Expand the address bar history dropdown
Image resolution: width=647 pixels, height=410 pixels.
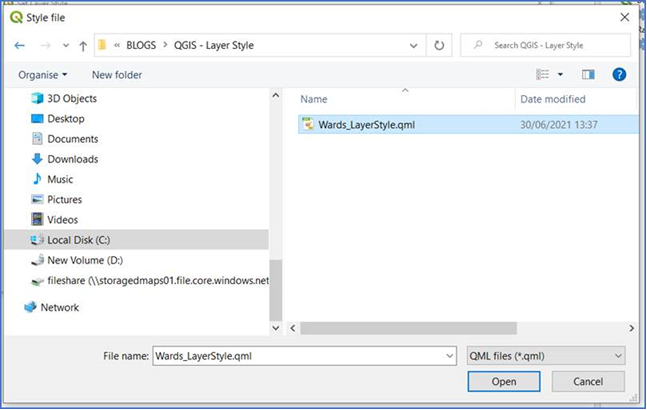pyautogui.click(x=413, y=45)
